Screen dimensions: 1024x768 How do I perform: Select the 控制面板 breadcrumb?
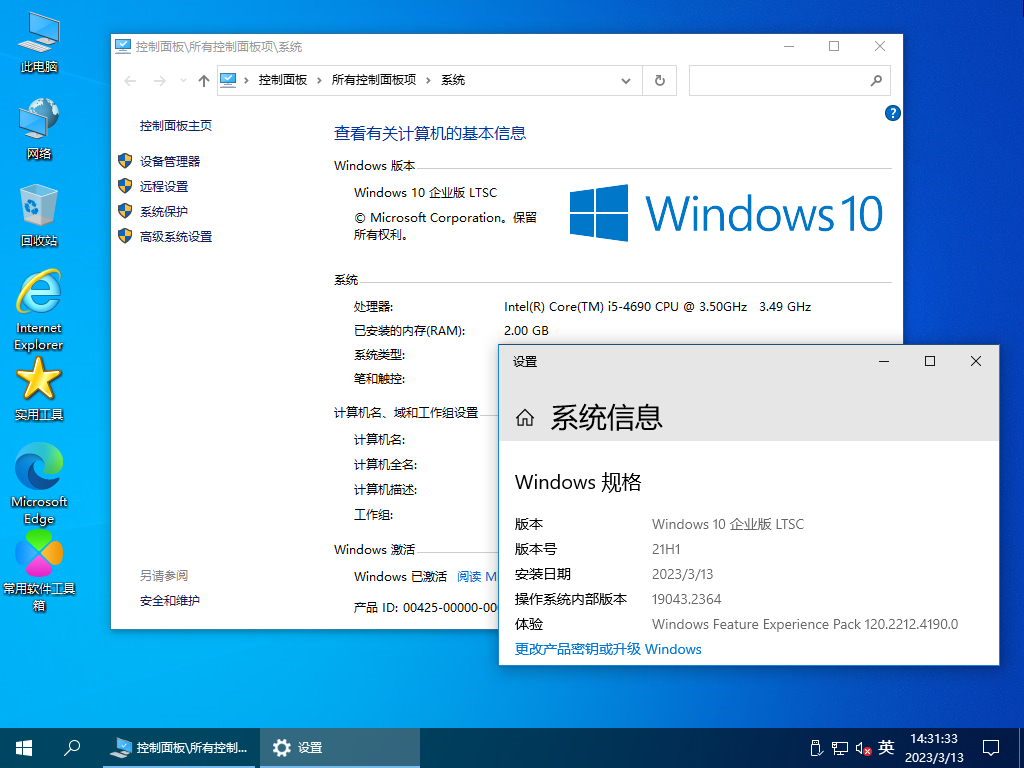click(283, 80)
